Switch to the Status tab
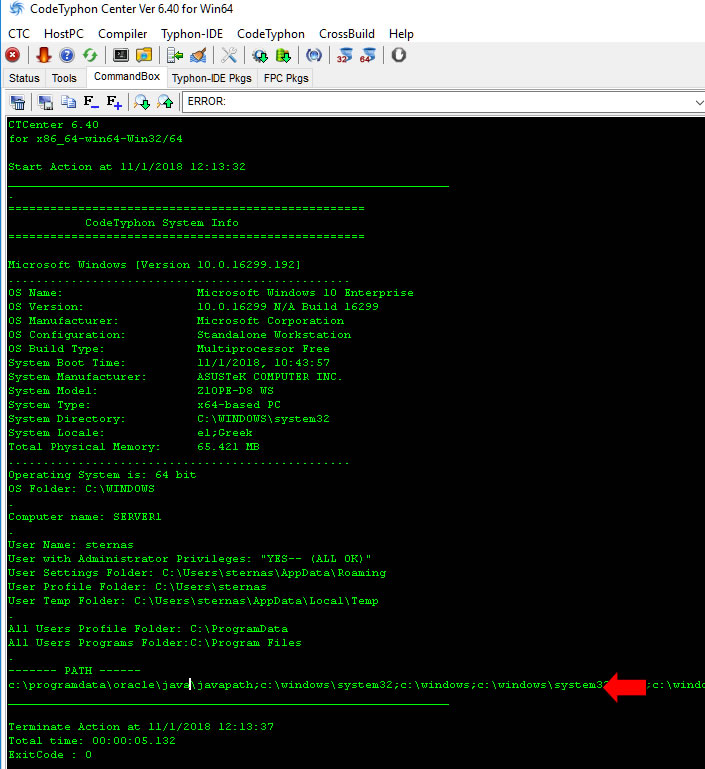The width and height of the screenshot is (705, 769). 24,78
